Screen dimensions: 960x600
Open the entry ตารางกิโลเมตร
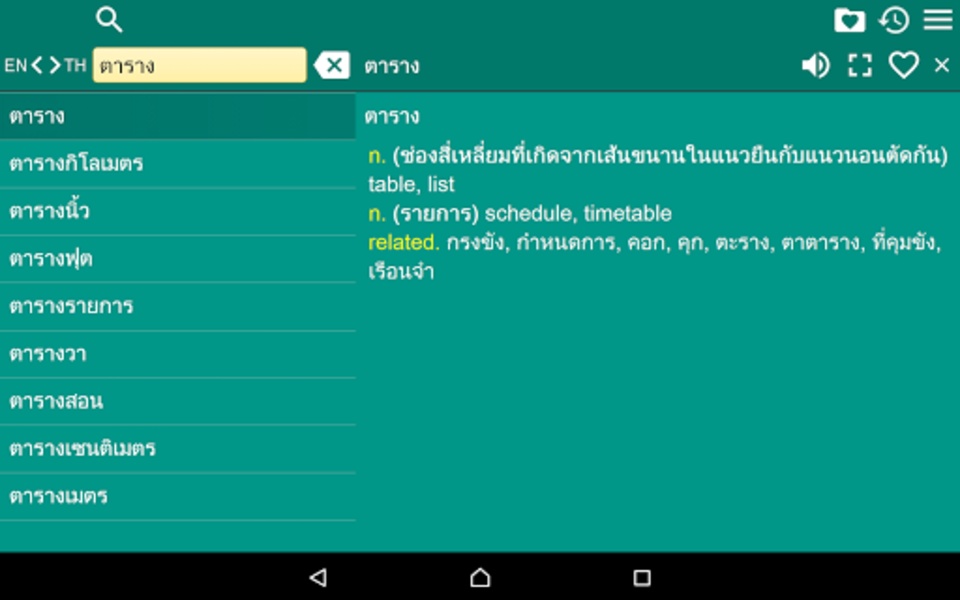(178, 163)
